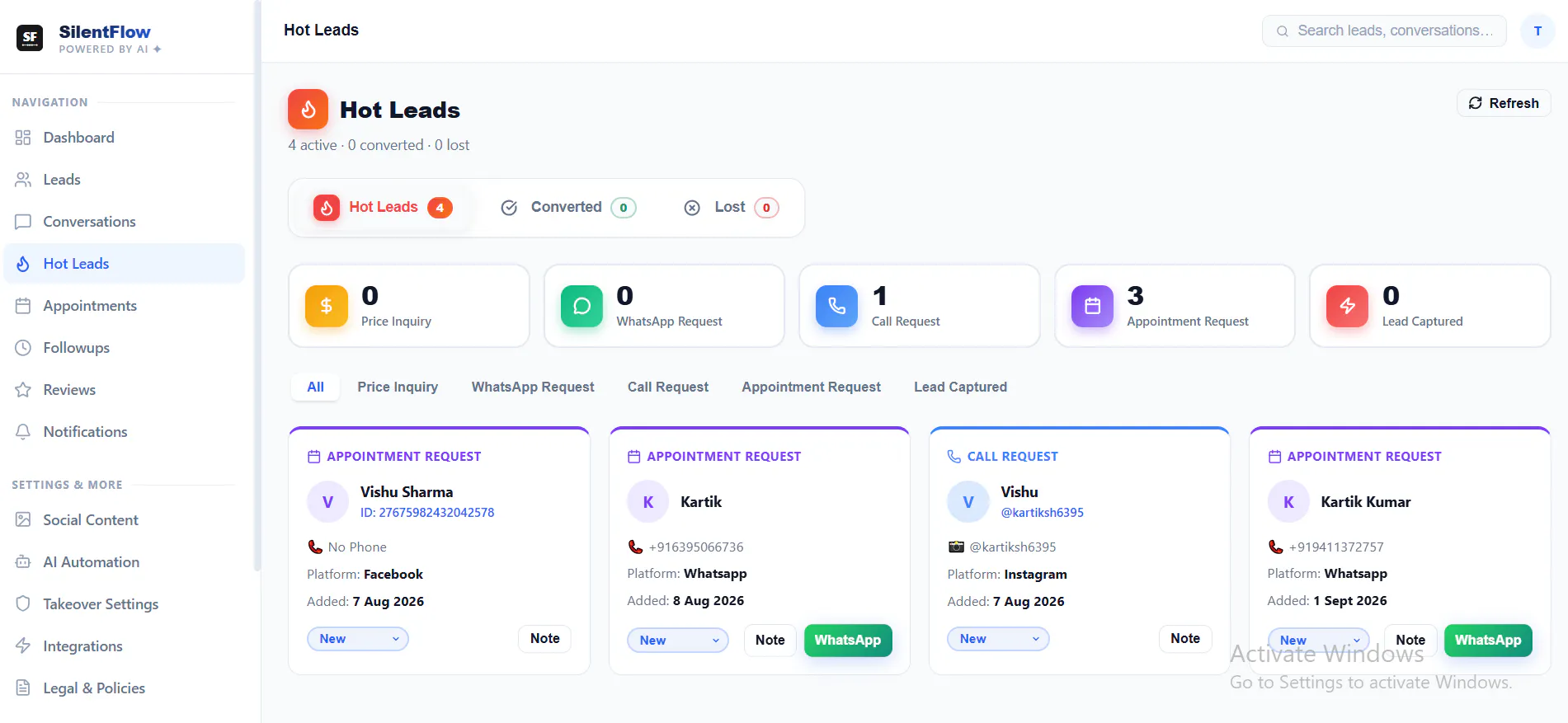Switch to the Converted tab

click(567, 208)
